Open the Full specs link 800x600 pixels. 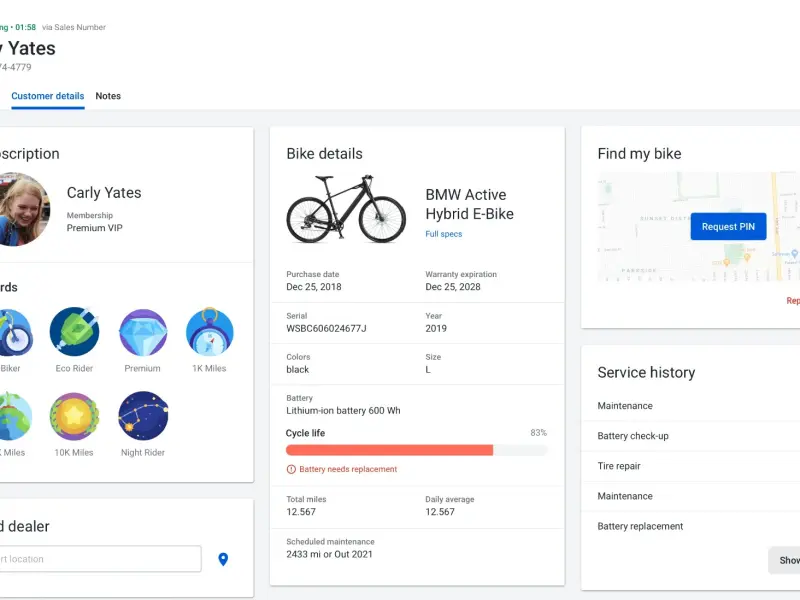[444, 234]
